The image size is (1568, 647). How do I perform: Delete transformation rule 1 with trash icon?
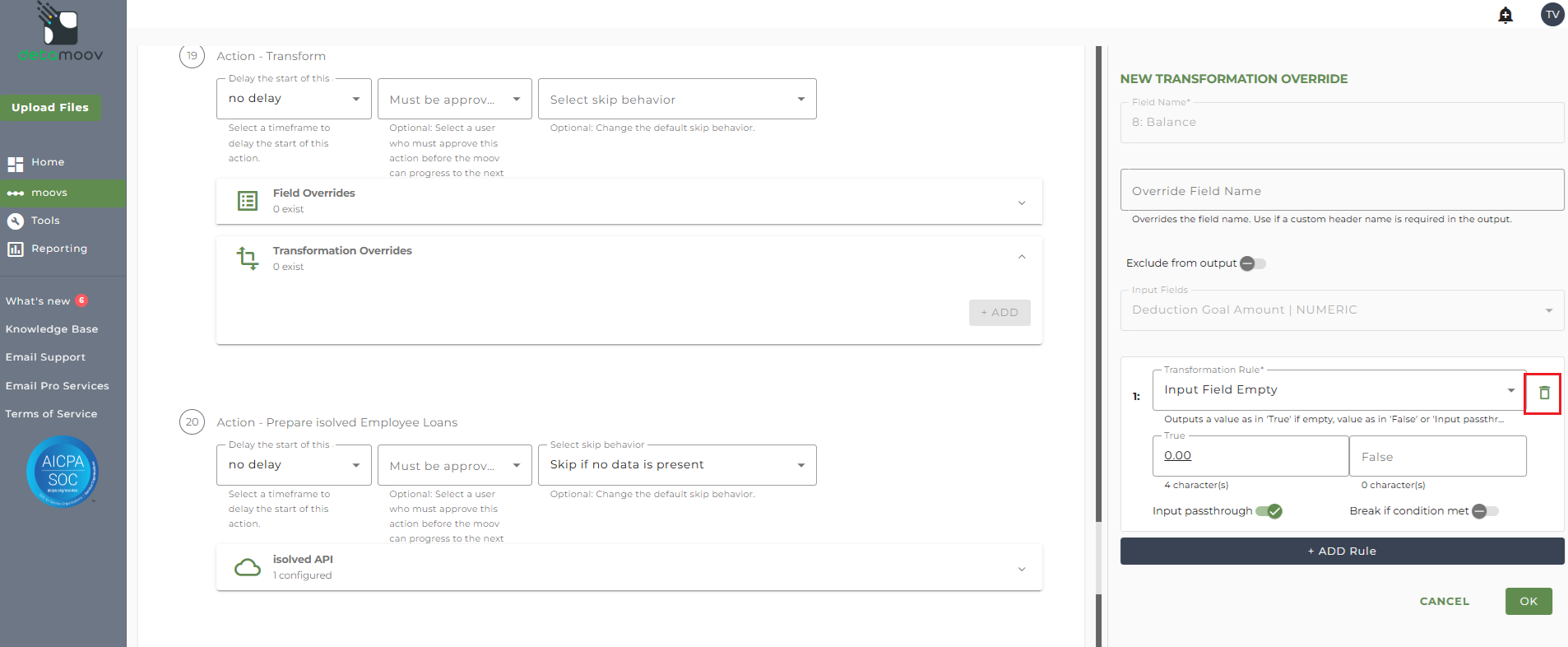pos(1543,393)
